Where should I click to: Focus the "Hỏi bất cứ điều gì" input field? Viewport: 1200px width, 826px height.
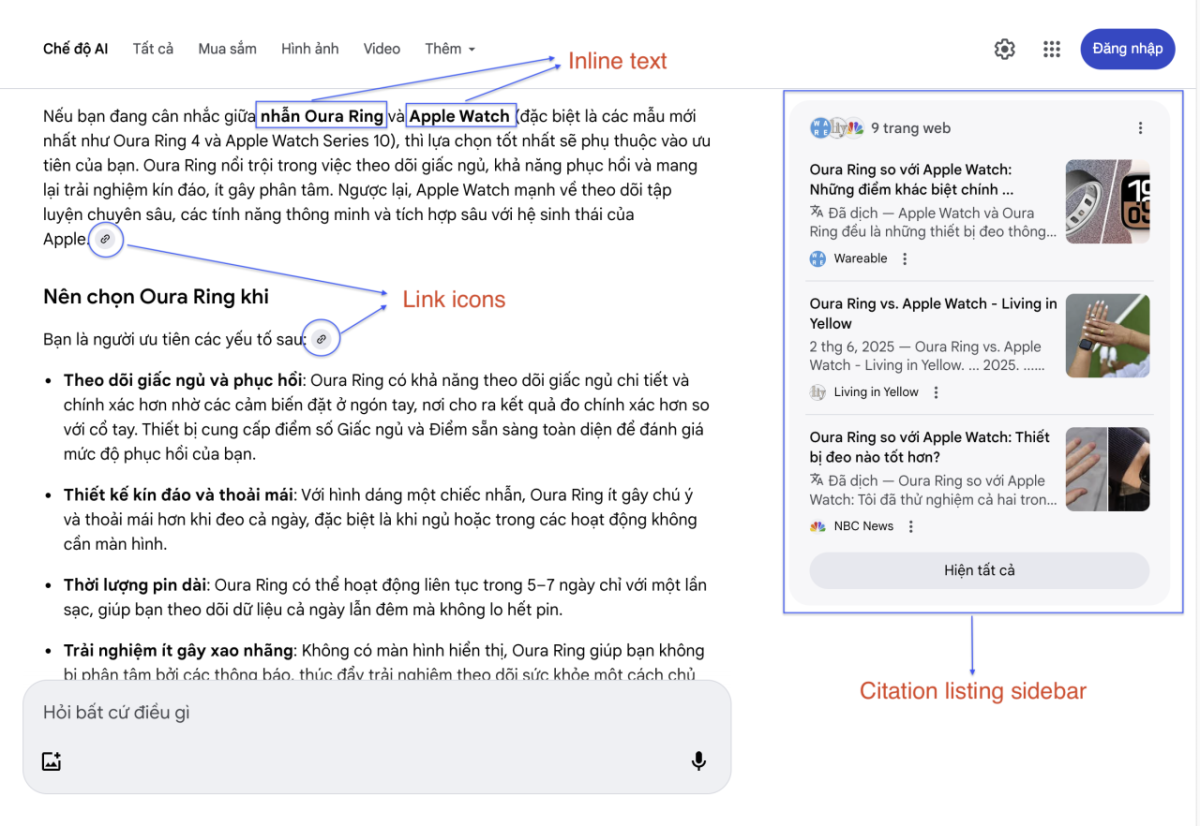tap(377, 713)
